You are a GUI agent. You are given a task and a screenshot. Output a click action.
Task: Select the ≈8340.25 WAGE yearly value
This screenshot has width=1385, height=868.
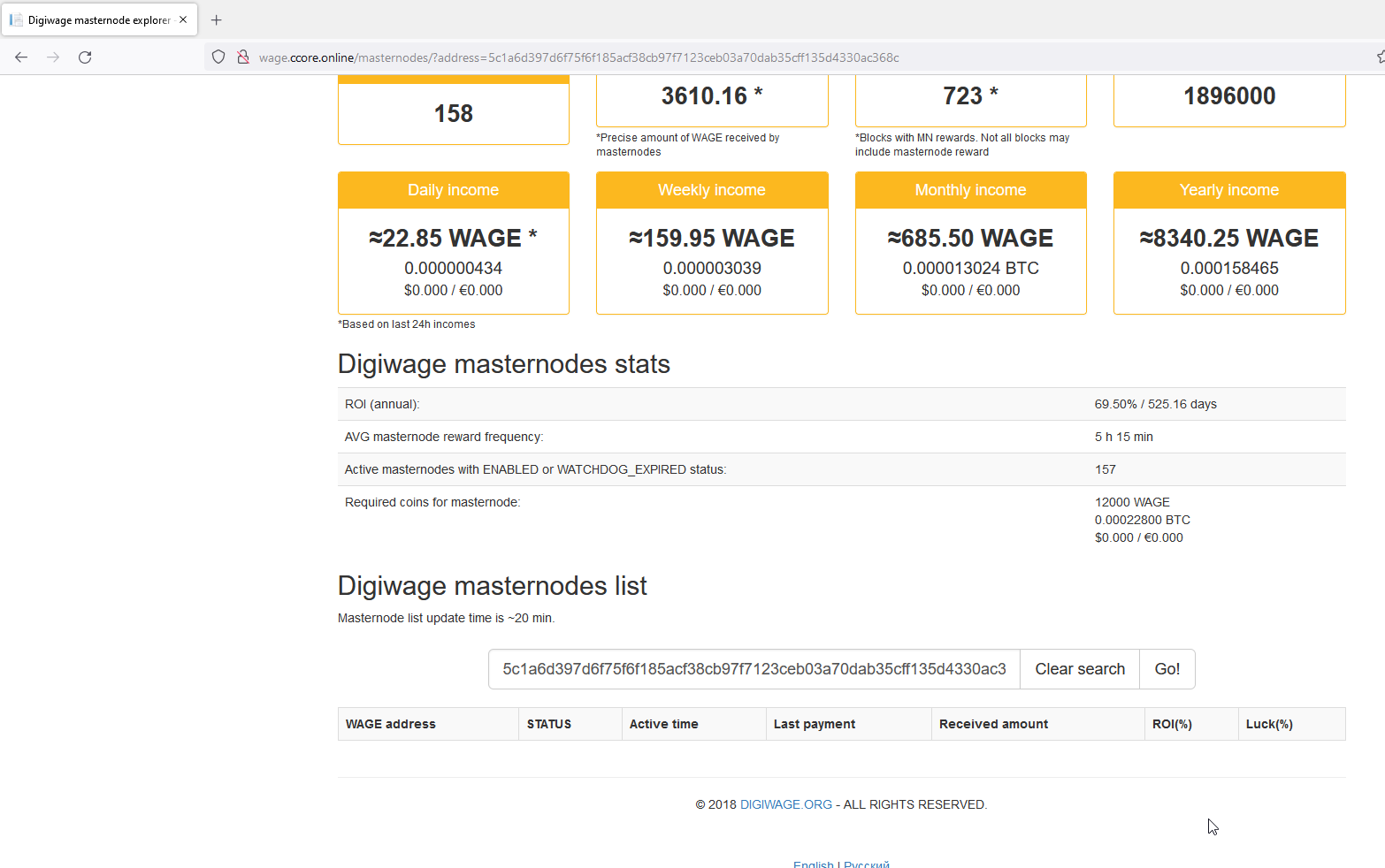pyautogui.click(x=1229, y=238)
